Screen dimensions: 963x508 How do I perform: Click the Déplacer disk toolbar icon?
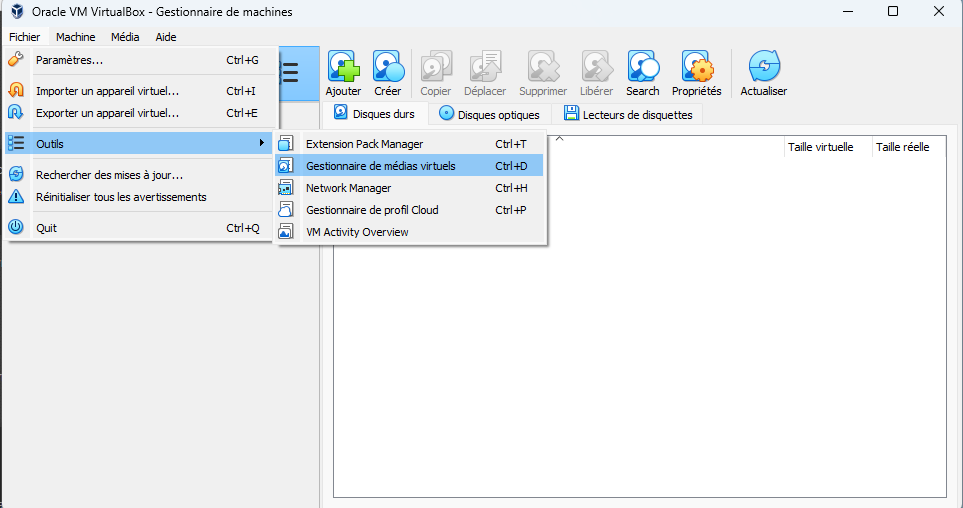[x=485, y=66]
